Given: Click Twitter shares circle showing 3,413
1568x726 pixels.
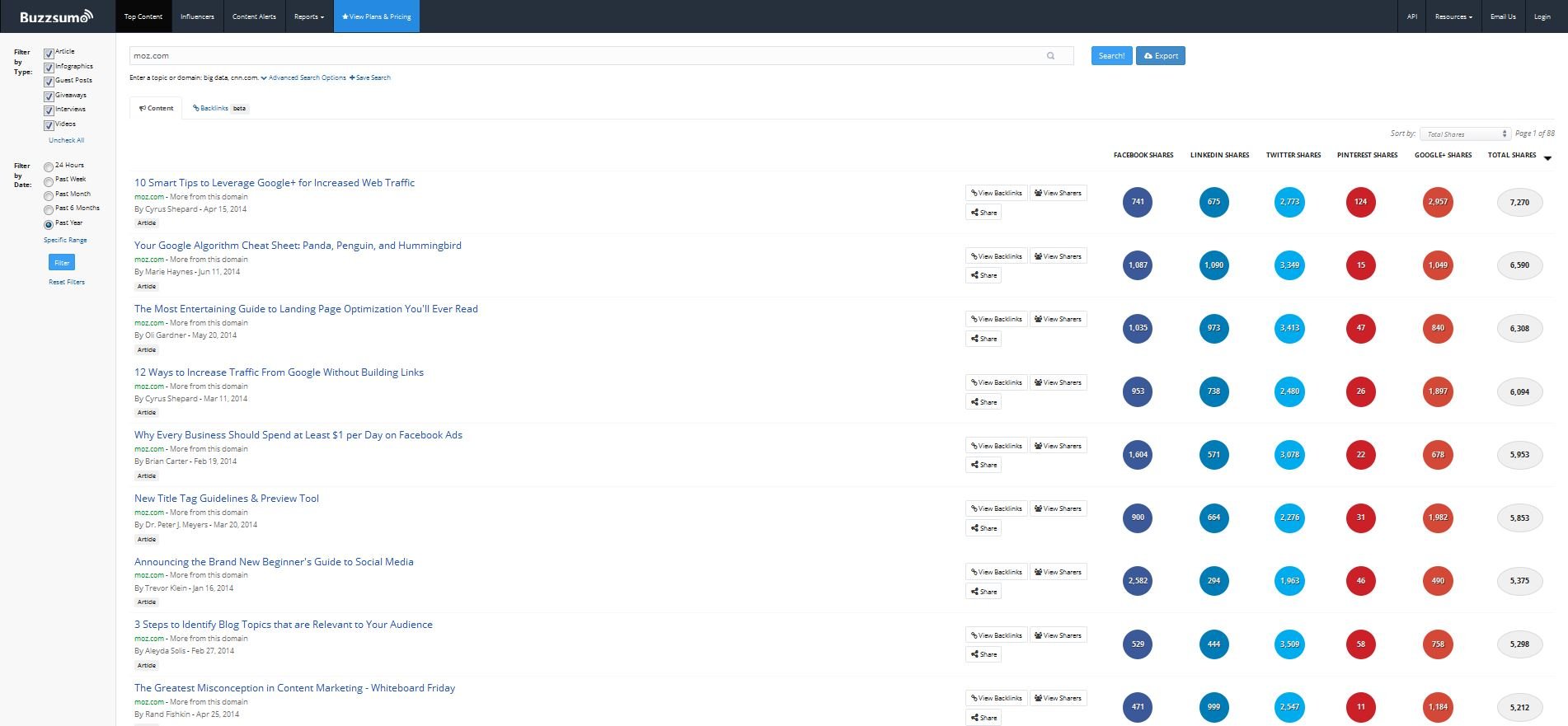Looking at the screenshot, I should tap(1290, 328).
